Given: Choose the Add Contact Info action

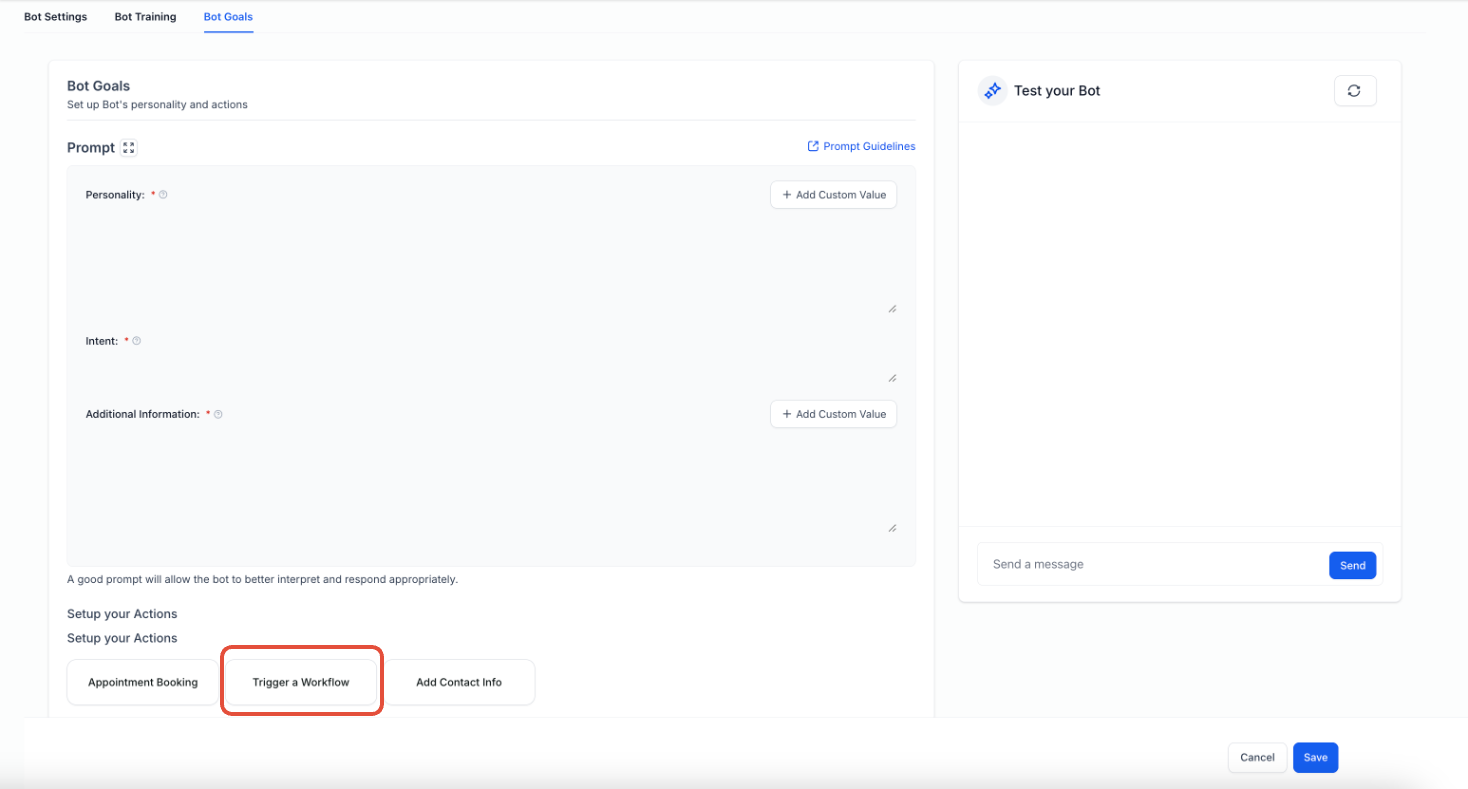Looking at the screenshot, I should point(459,682).
